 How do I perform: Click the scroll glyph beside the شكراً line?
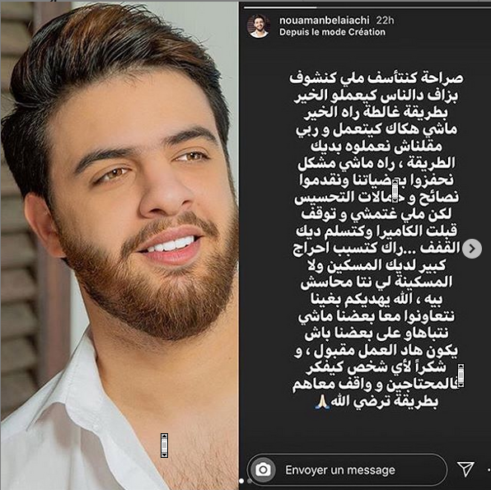tap(461, 376)
